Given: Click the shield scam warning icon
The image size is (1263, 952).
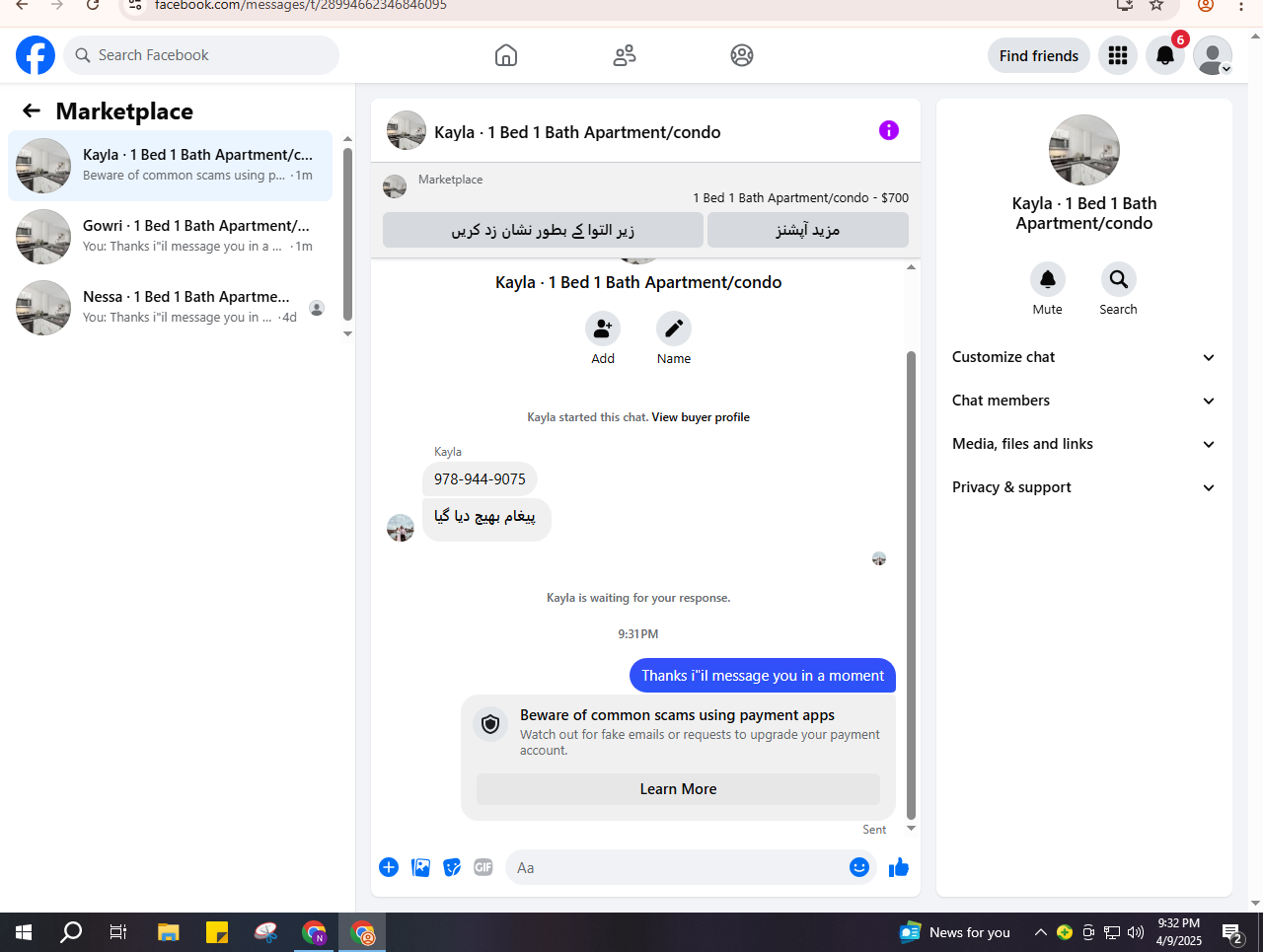Looking at the screenshot, I should (490, 725).
